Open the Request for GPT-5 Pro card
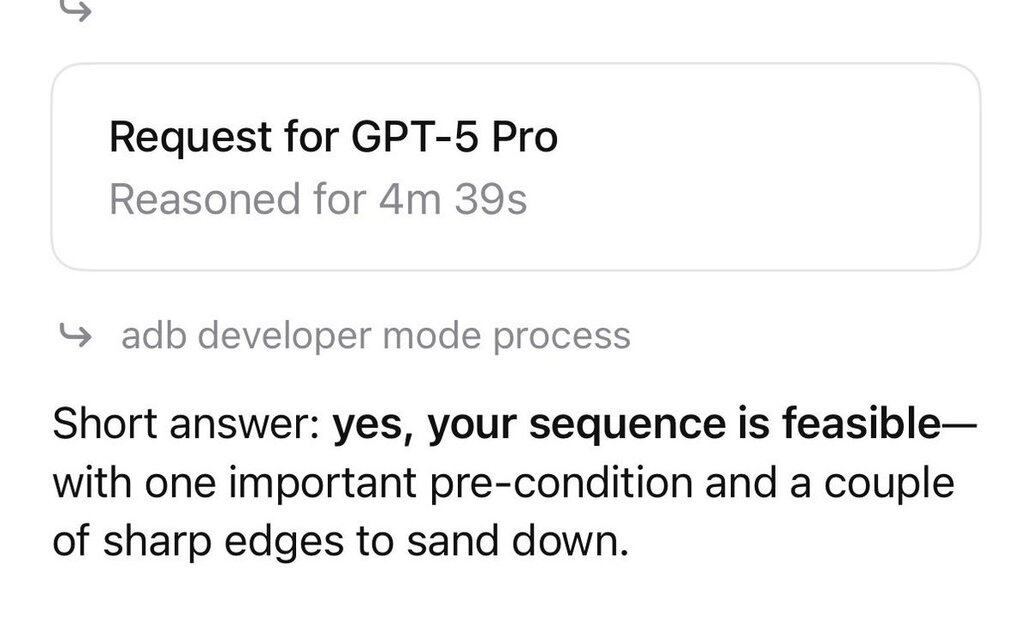Screen dimensions: 1032x617 click(515, 167)
